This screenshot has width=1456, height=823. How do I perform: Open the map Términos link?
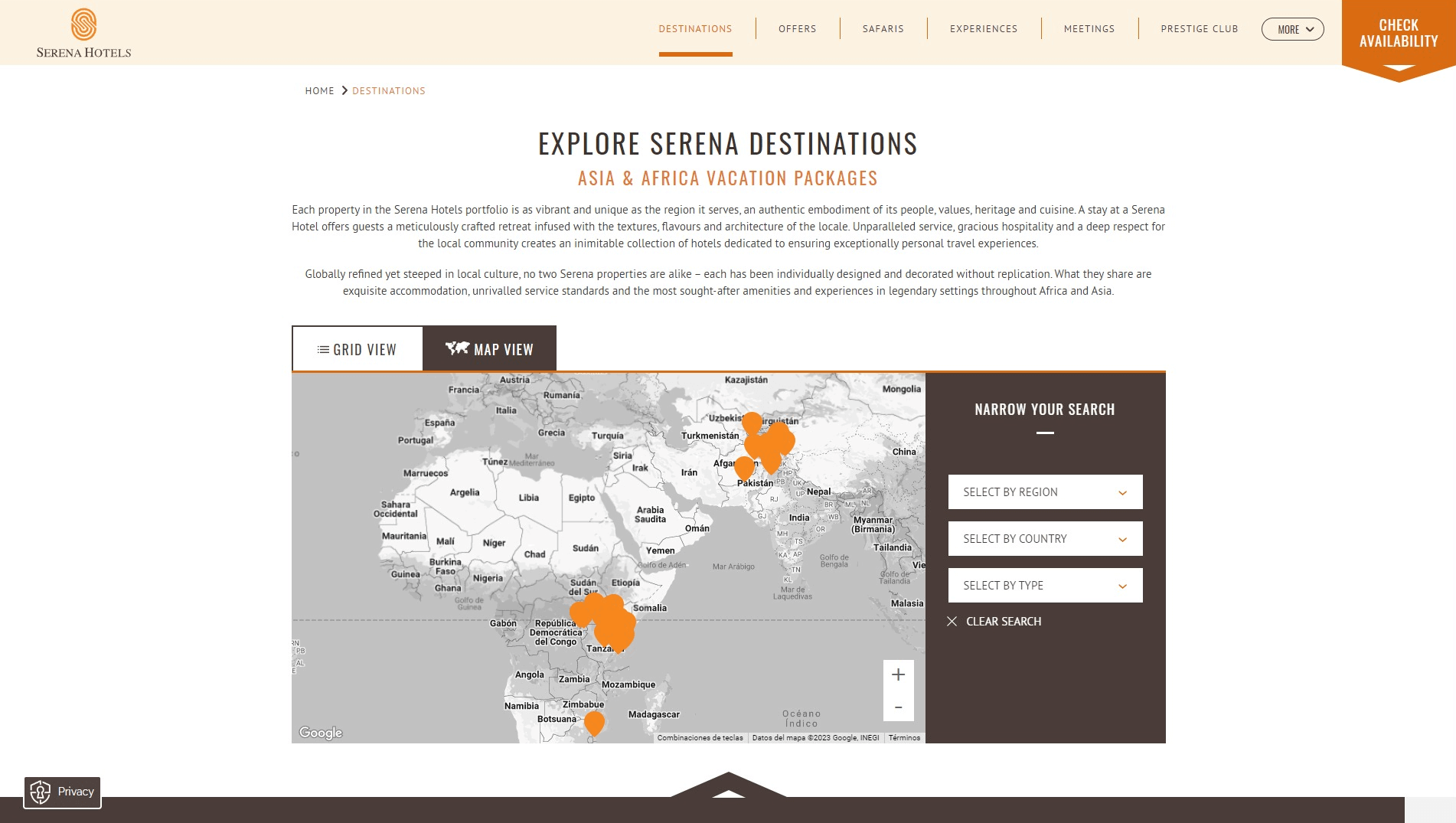(904, 738)
